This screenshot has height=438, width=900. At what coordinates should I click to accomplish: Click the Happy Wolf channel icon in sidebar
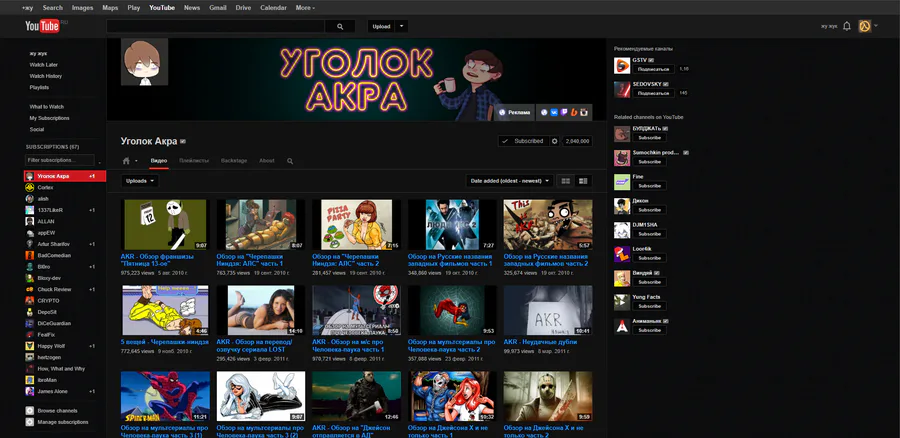(x=29, y=346)
